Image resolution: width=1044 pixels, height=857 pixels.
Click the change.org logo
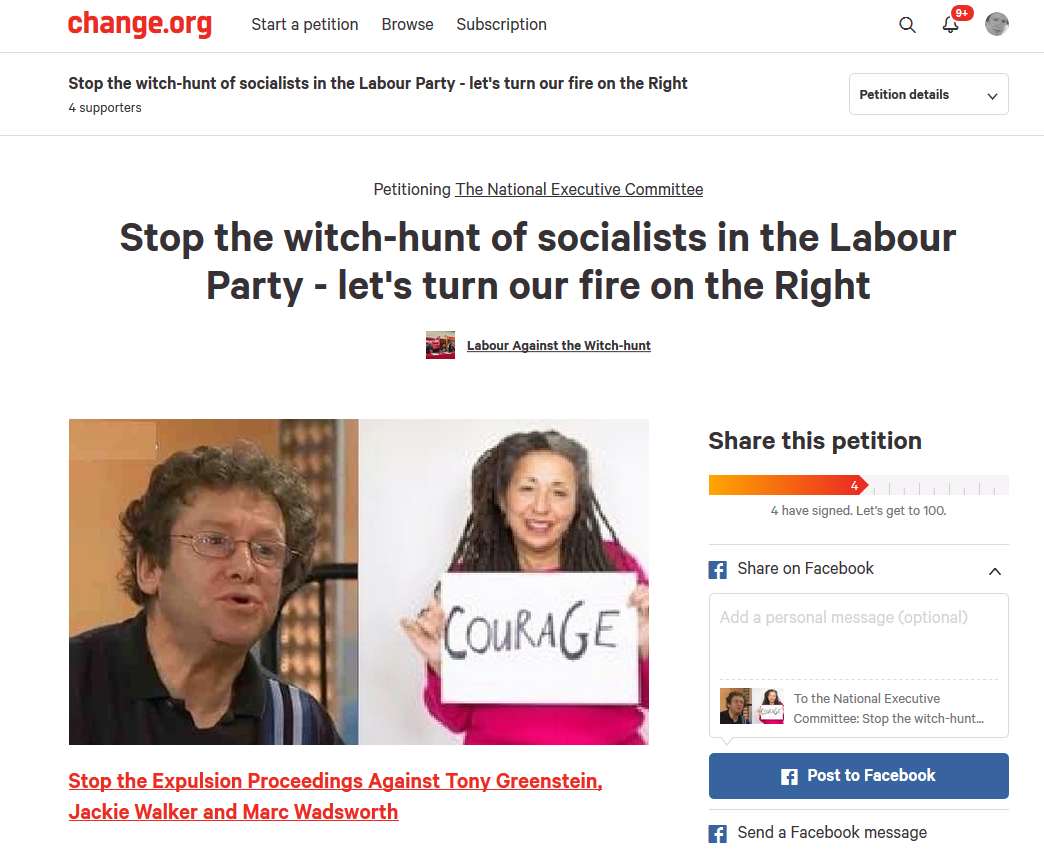click(x=140, y=24)
